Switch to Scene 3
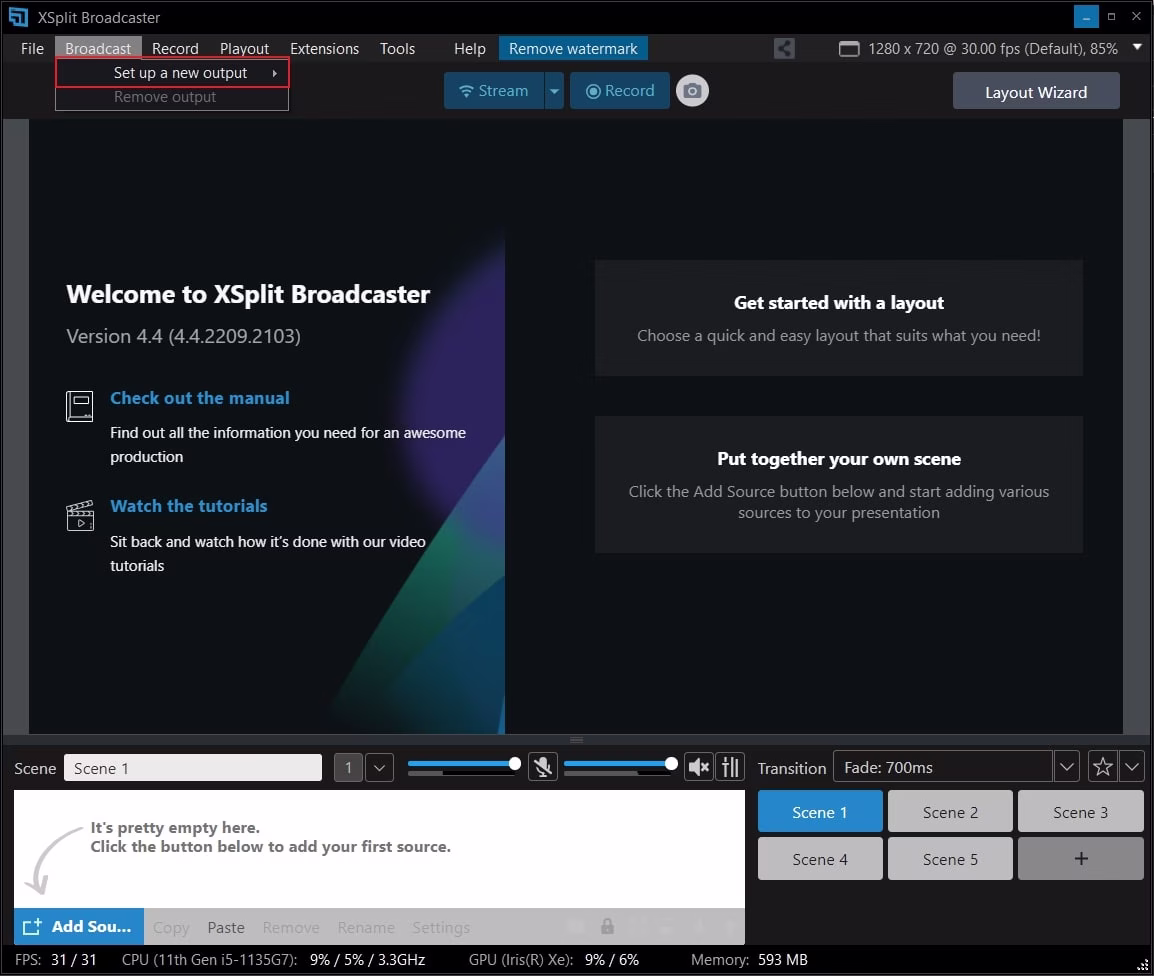Image resolution: width=1154 pixels, height=976 pixels. click(x=1080, y=812)
